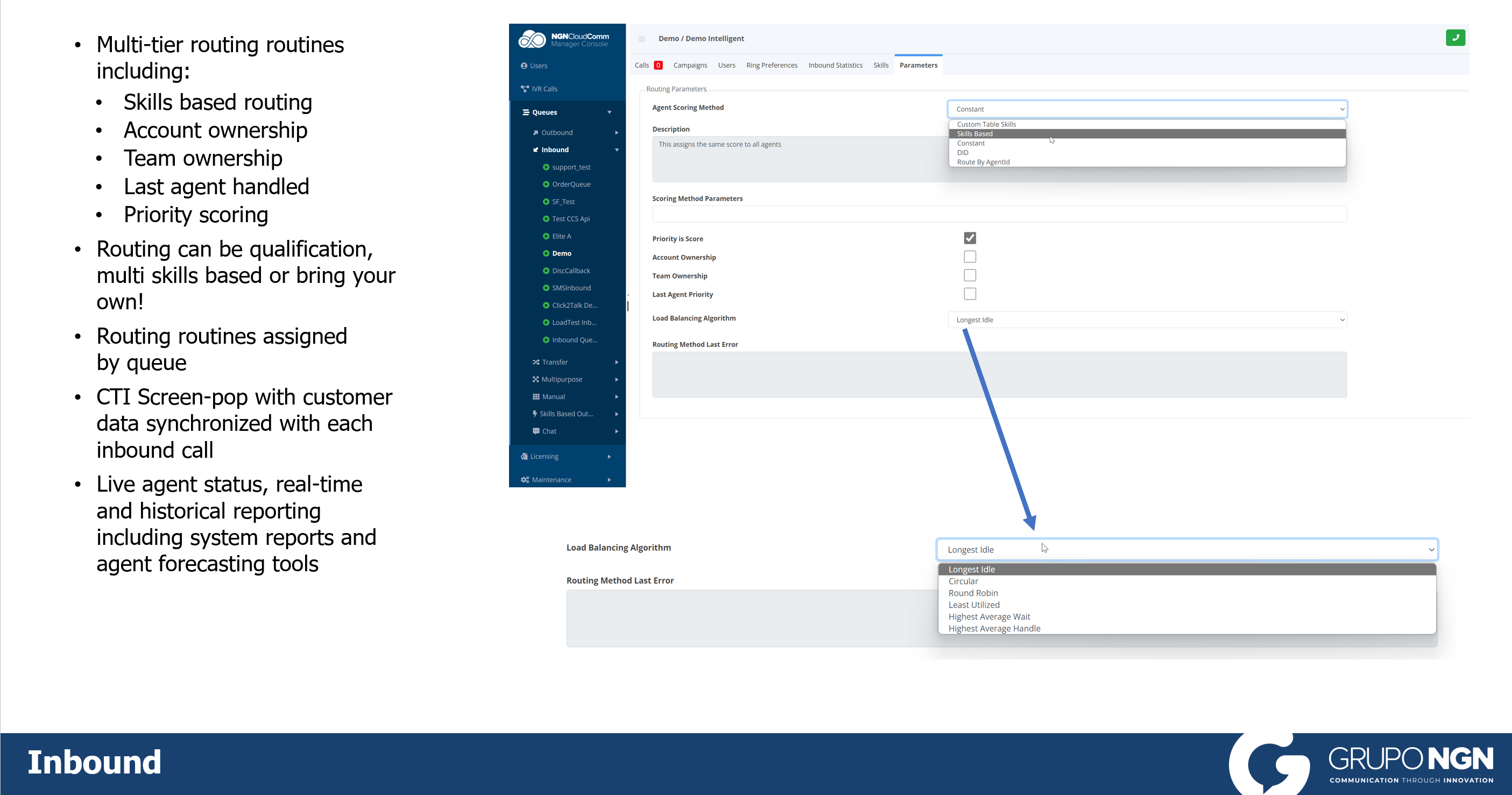Select Skills Based from scoring method list
The width and height of the screenshot is (1512, 795).
tap(975, 134)
